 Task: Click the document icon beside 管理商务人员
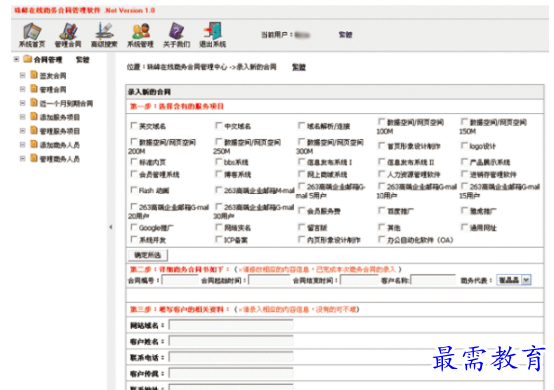34,158
